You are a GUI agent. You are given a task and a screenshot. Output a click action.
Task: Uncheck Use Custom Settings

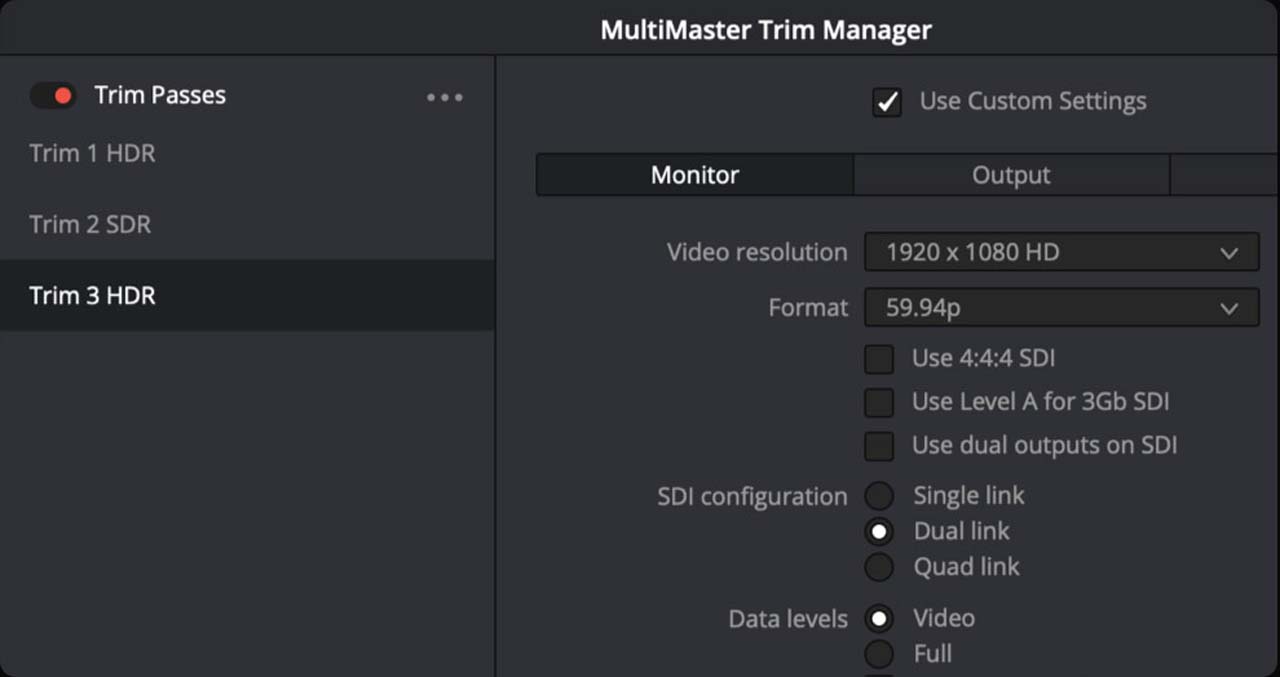coord(886,102)
